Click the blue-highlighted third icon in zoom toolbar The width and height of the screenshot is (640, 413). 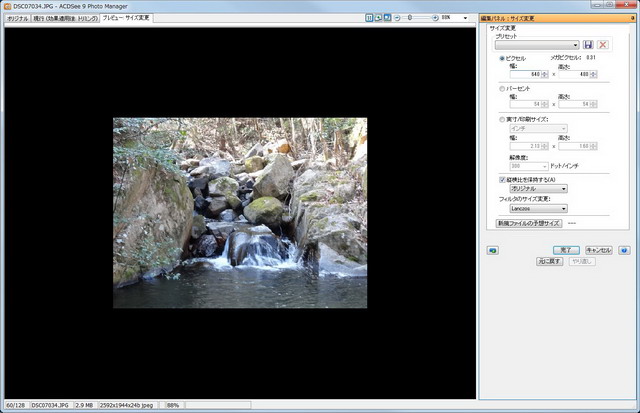(x=387, y=18)
